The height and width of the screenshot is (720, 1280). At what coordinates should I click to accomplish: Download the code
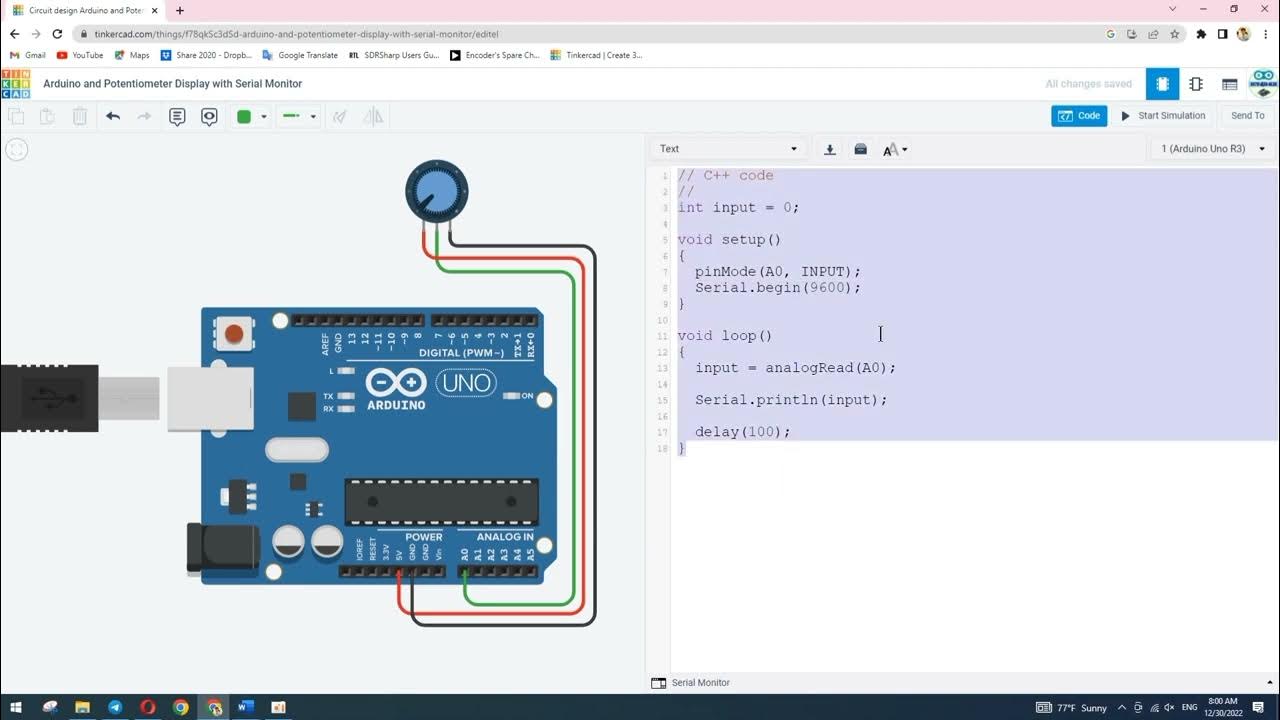click(829, 149)
